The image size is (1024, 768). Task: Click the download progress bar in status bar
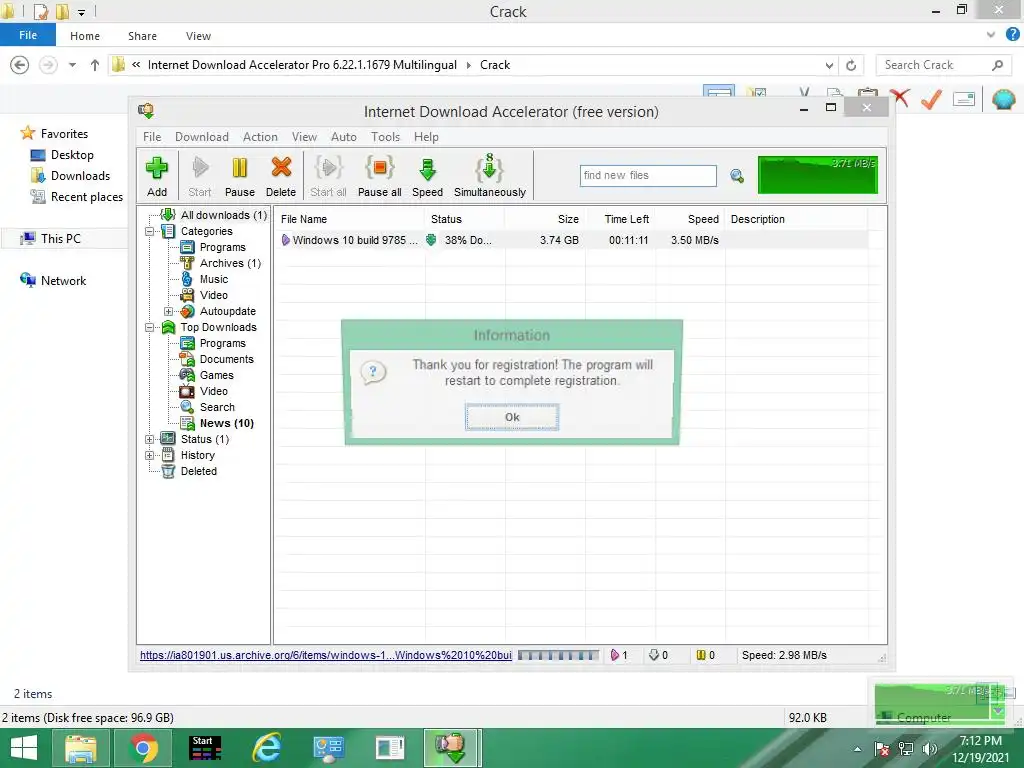tap(558, 655)
